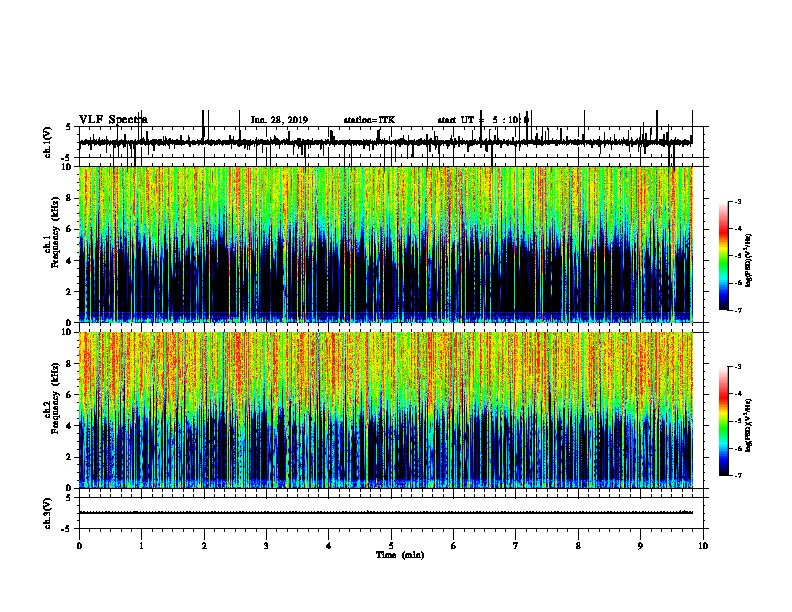
Task: Click x-axis tick label "10" on time axis
Action: (x=703, y=546)
